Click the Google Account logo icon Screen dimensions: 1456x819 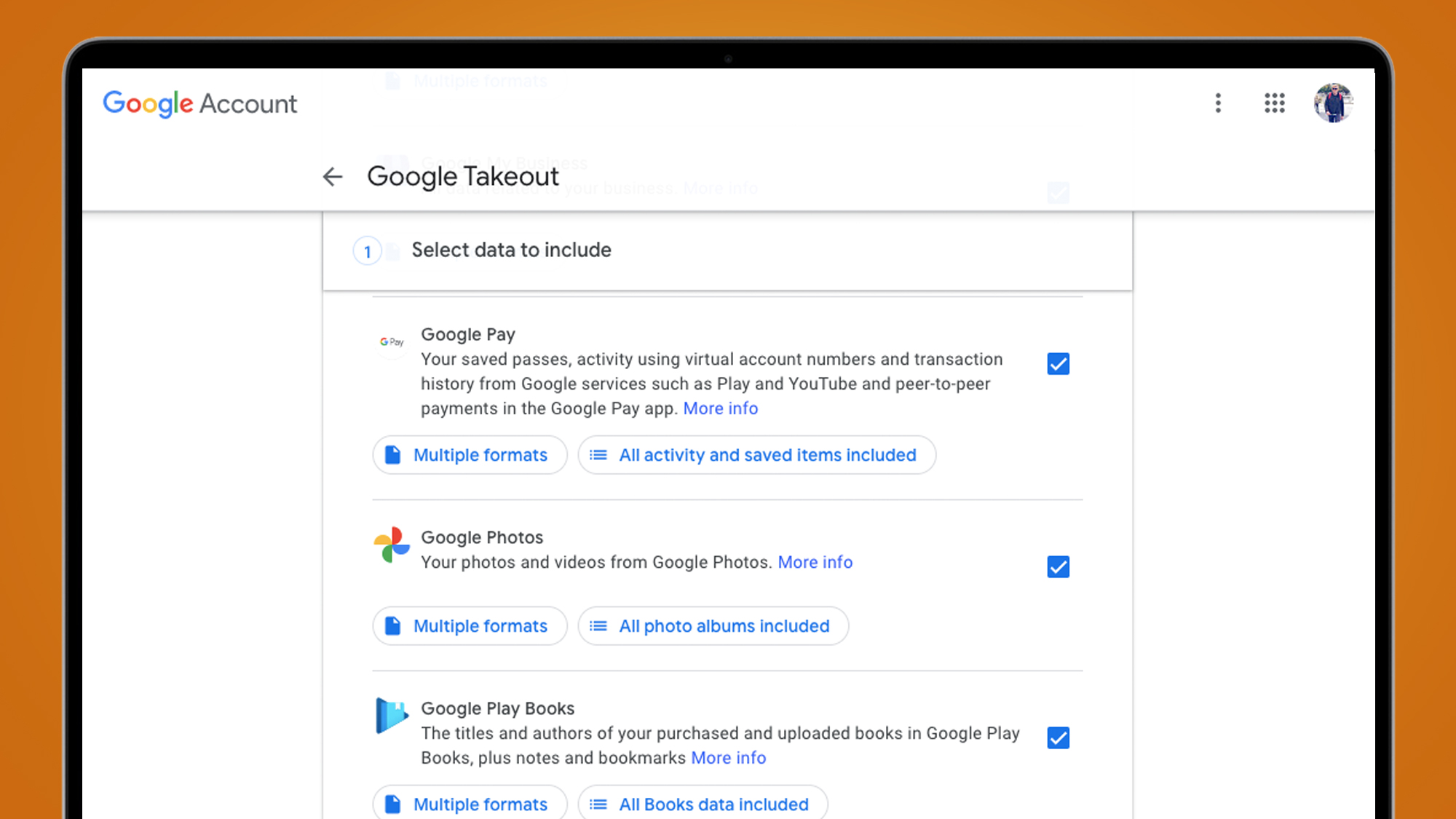(199, 104)
